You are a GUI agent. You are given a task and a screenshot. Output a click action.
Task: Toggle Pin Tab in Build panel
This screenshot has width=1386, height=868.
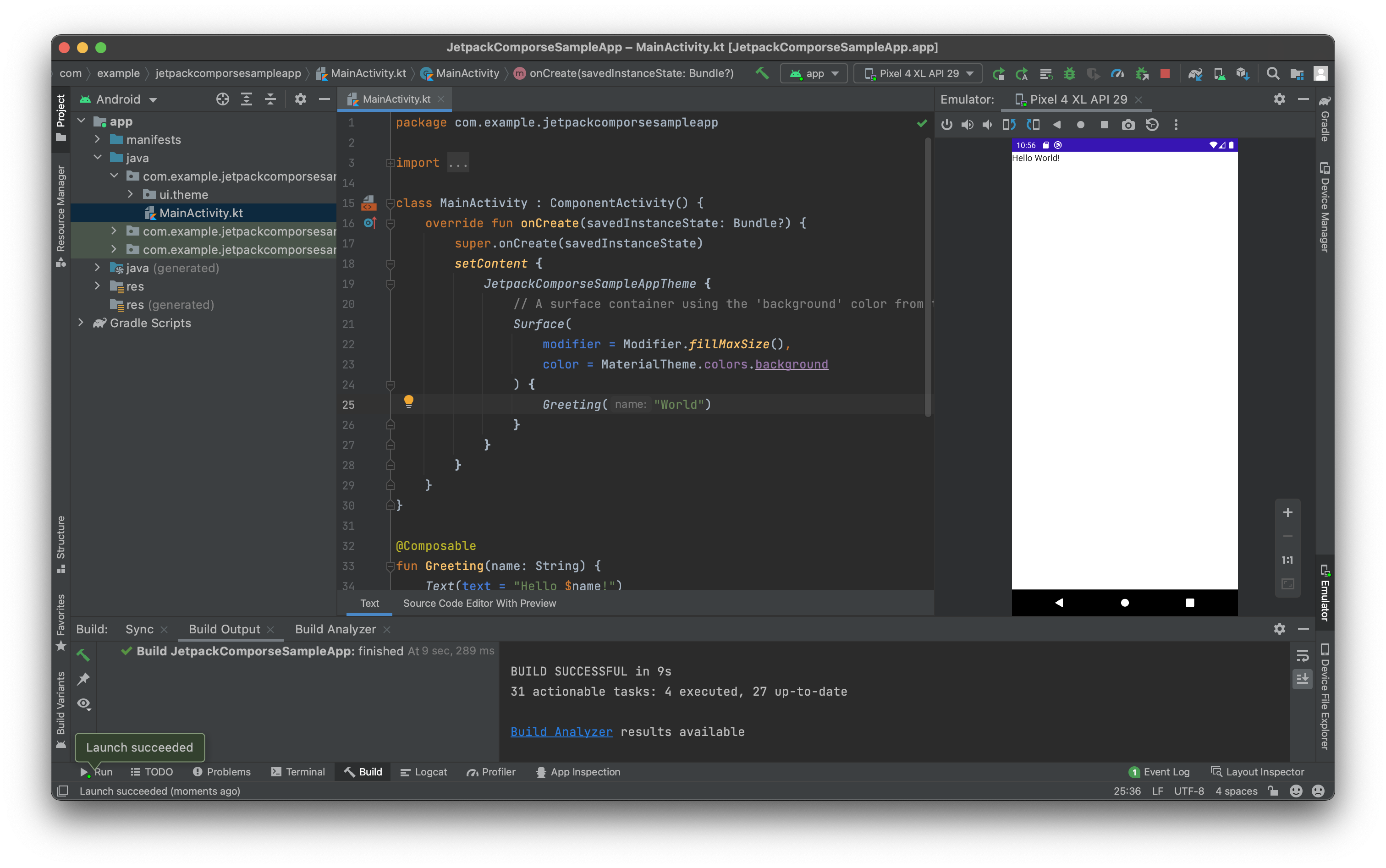click(84, 679)
